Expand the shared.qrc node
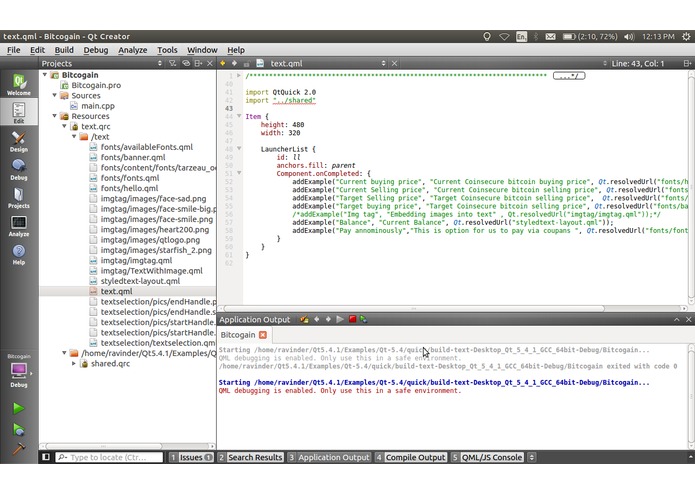The image size is (695, 494). pos(74,363)
